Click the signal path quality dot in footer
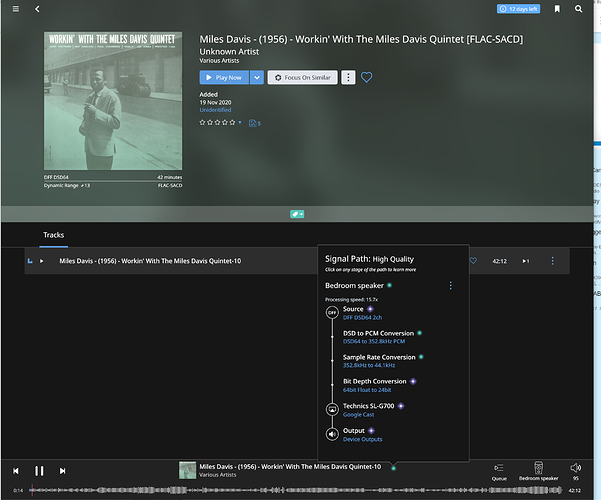The width and height of the screenshot is (601, 500). coord(393,468)
